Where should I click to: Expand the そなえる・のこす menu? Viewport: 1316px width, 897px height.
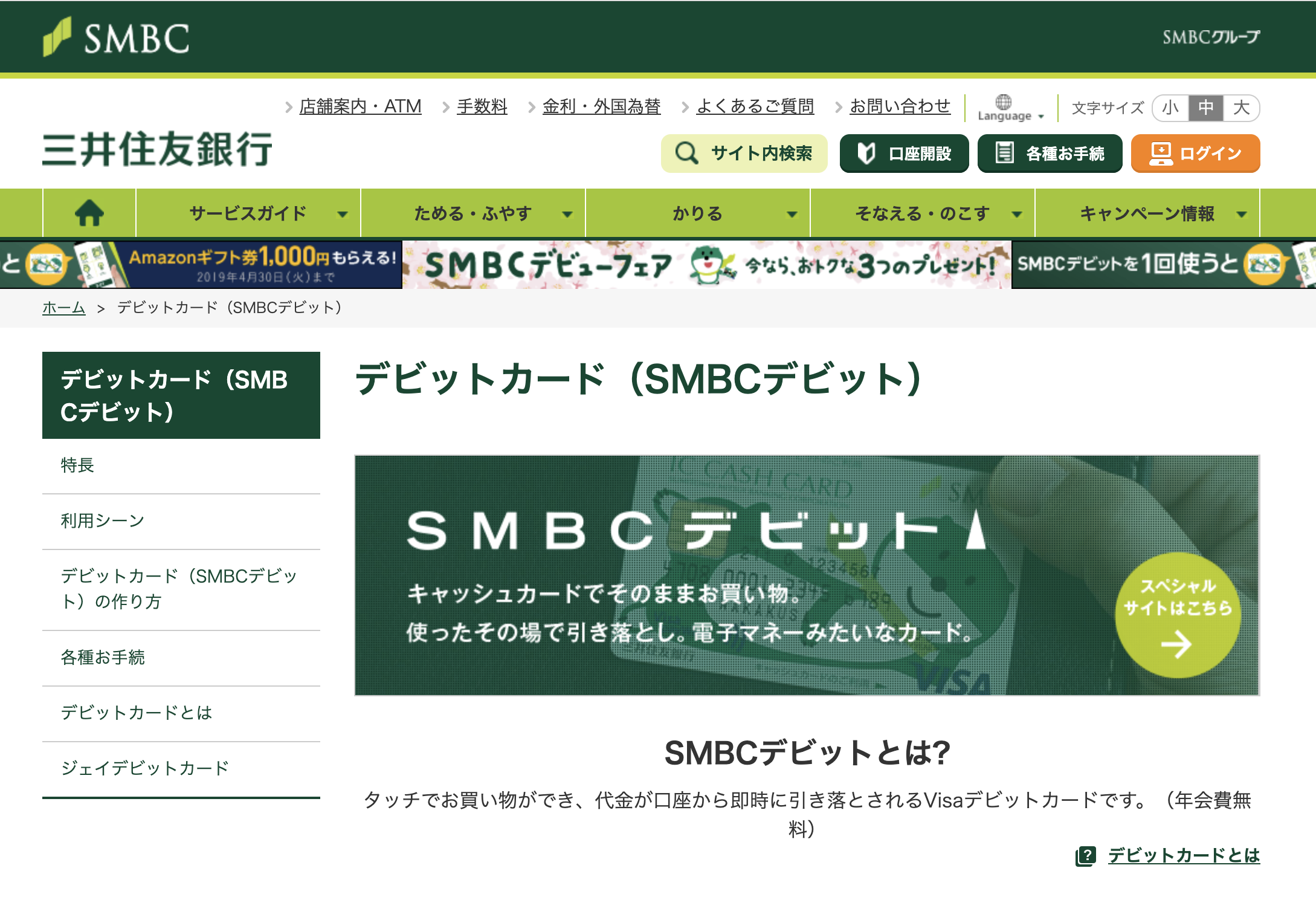tap(923, 213)
